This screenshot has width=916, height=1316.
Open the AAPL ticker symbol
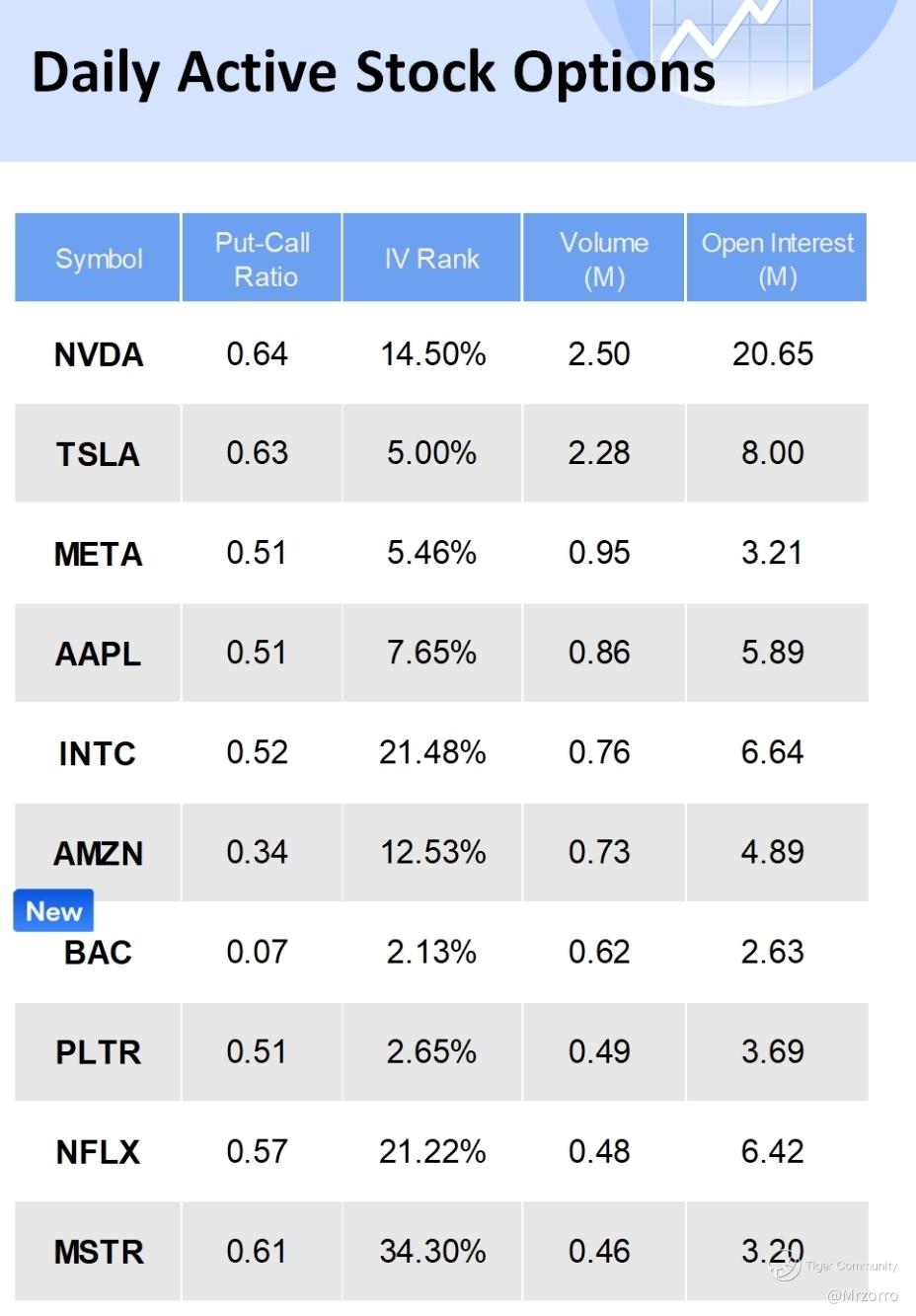(x=98, y=654)
